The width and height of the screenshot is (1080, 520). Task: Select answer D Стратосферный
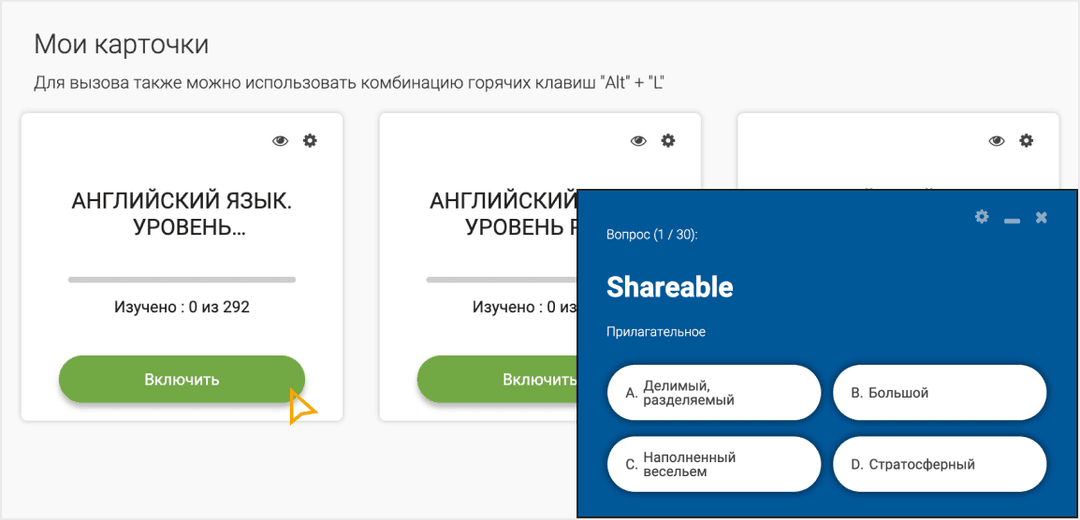[939, 465]
